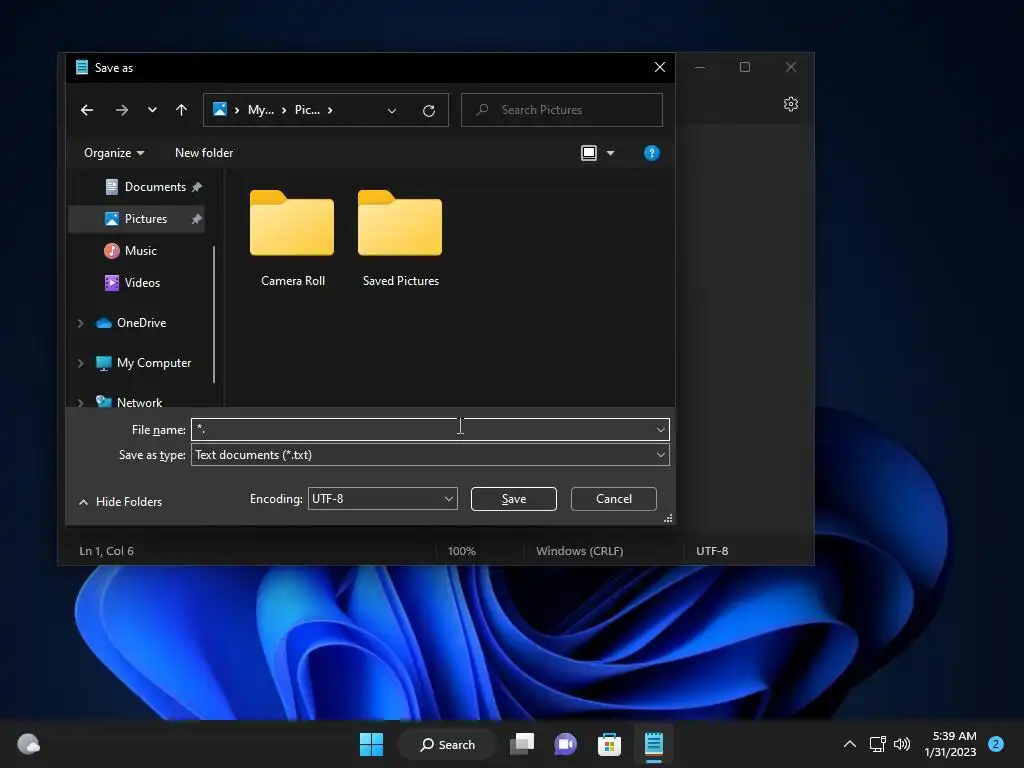Open Task View on taskbar

click(522, 744)
